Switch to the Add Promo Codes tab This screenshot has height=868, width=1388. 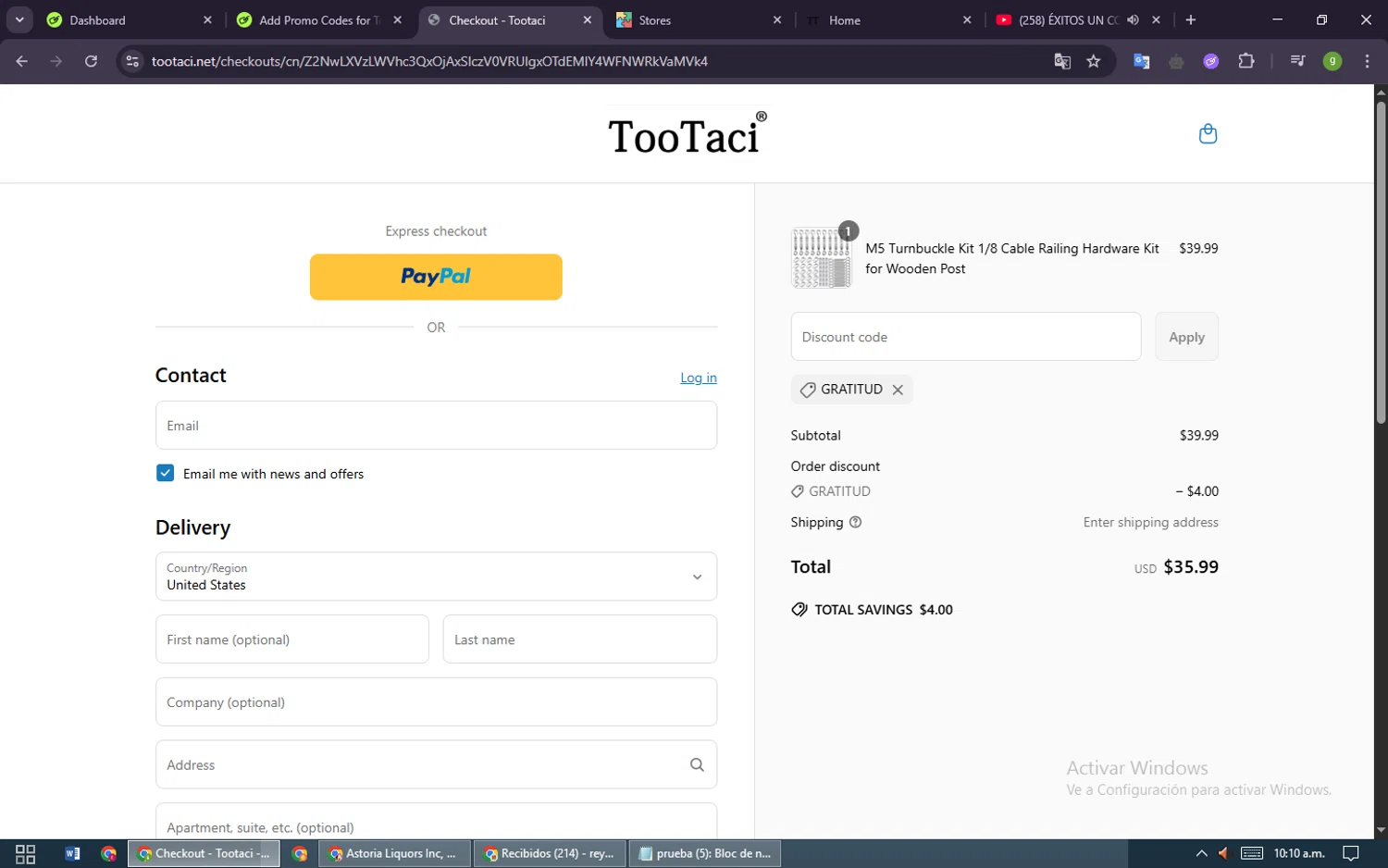pos(317,19)
